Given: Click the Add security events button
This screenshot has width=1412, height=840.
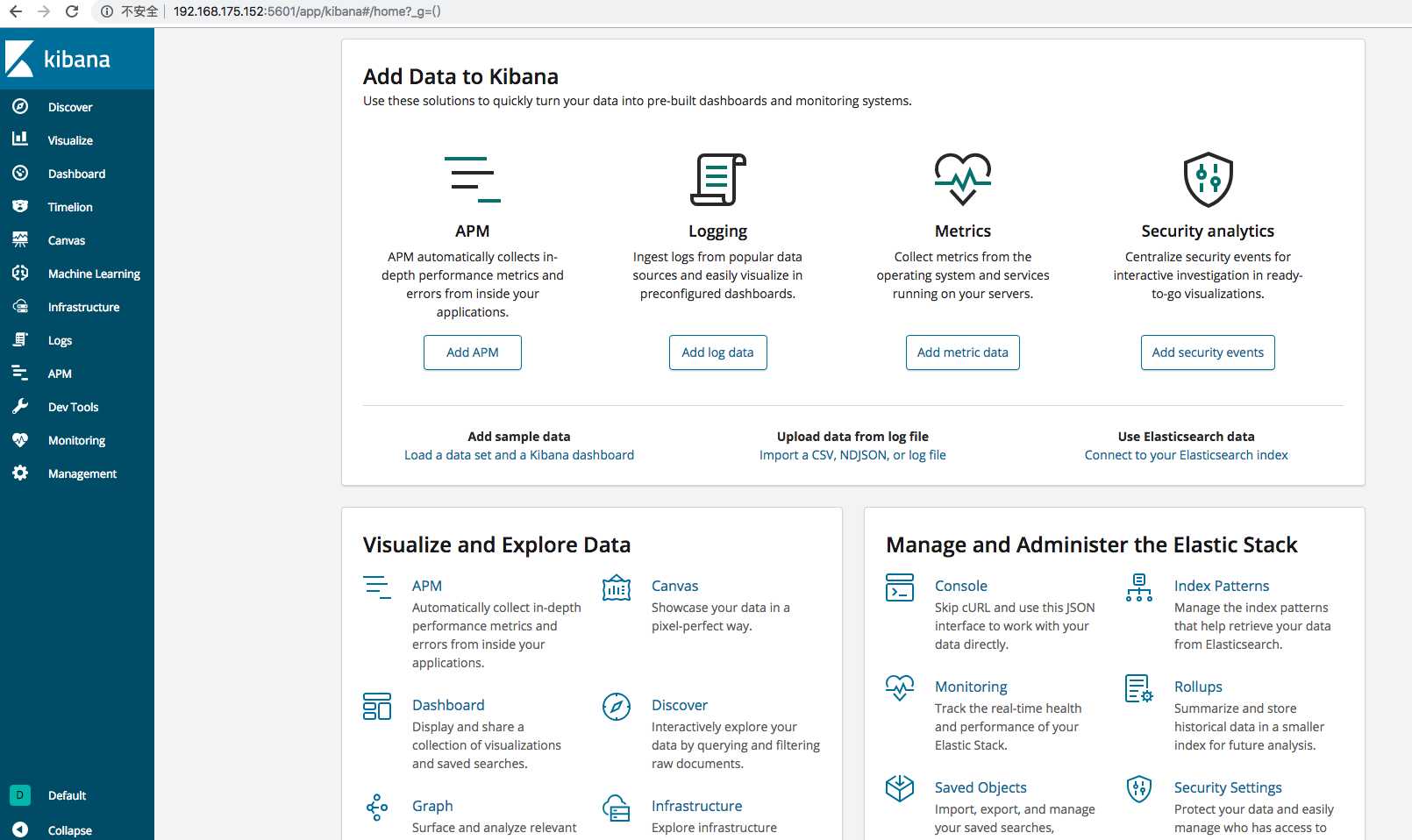Looking at the screenshot, I should point(1208,352).
